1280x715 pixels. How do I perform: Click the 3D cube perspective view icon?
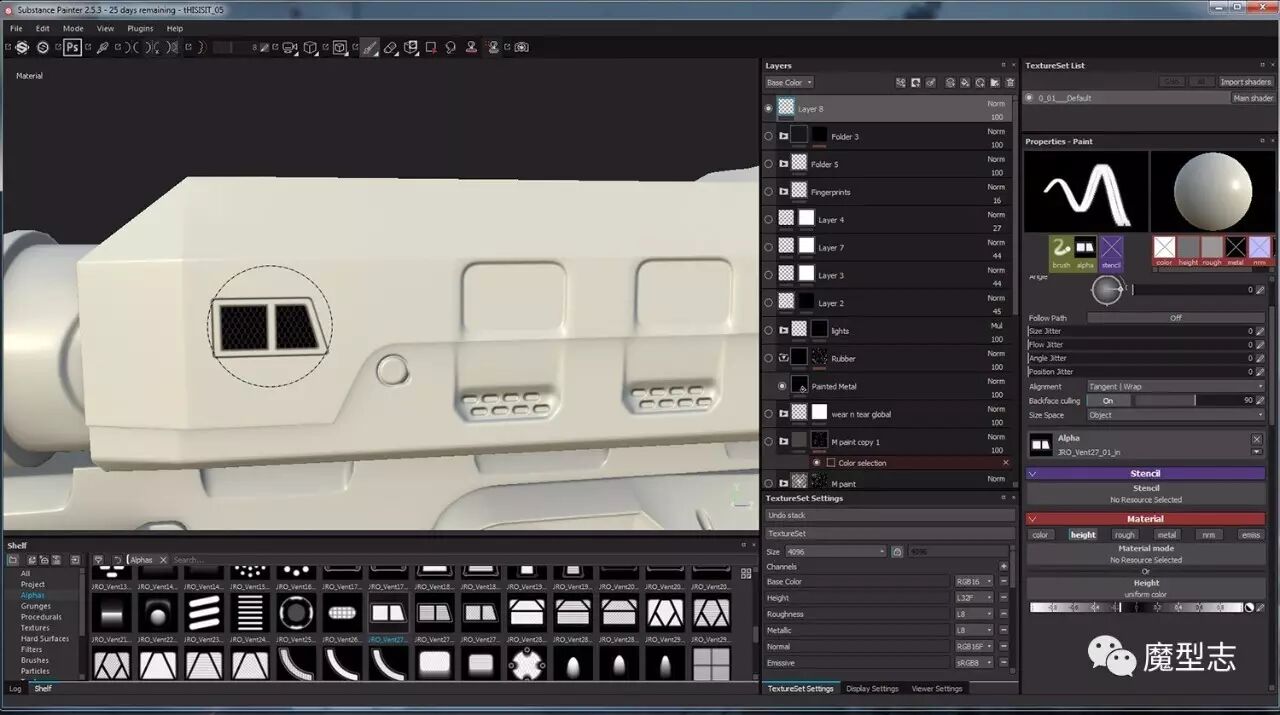(311, 47)
